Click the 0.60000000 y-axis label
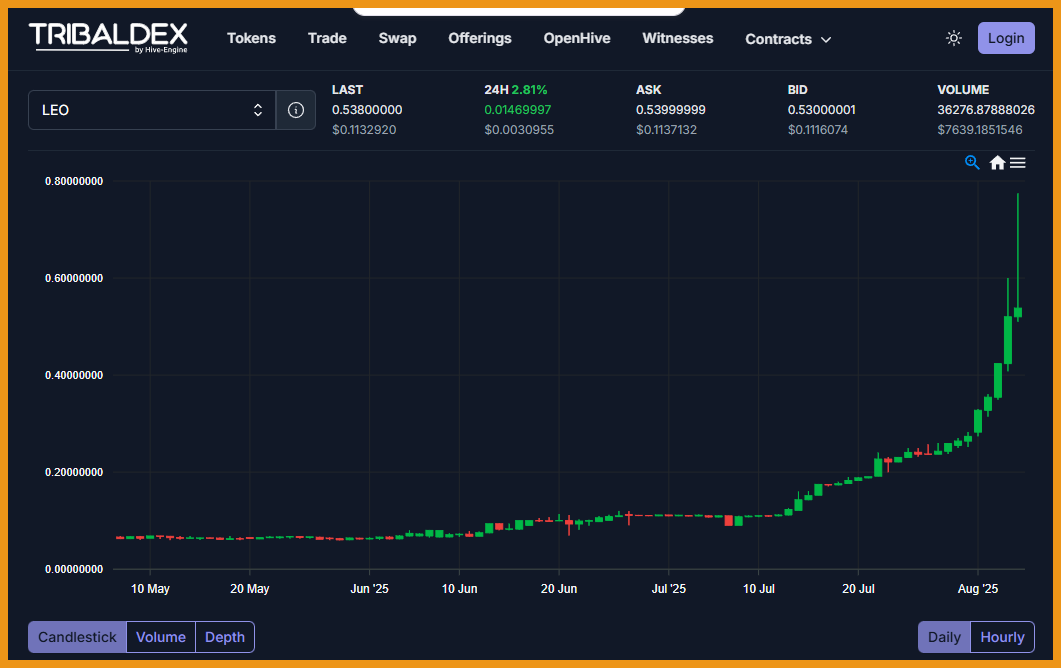This screenshot has height=668, width=1061. pyautogui.click(x=74, y=278)
